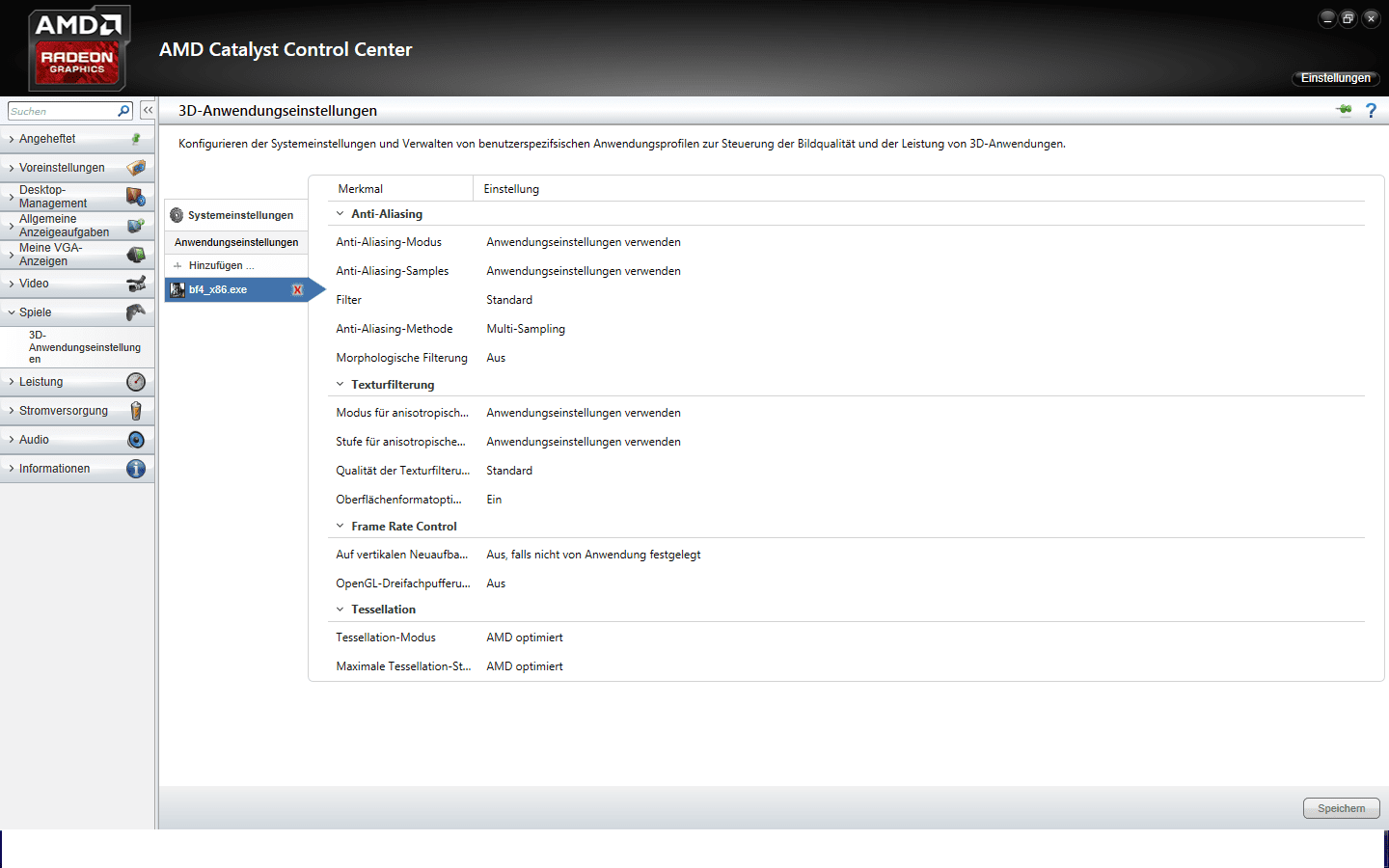Change Anti-Aliasing-Samples setting value
The height and width of the screenshot is (868, 1389).
(584, 271)
